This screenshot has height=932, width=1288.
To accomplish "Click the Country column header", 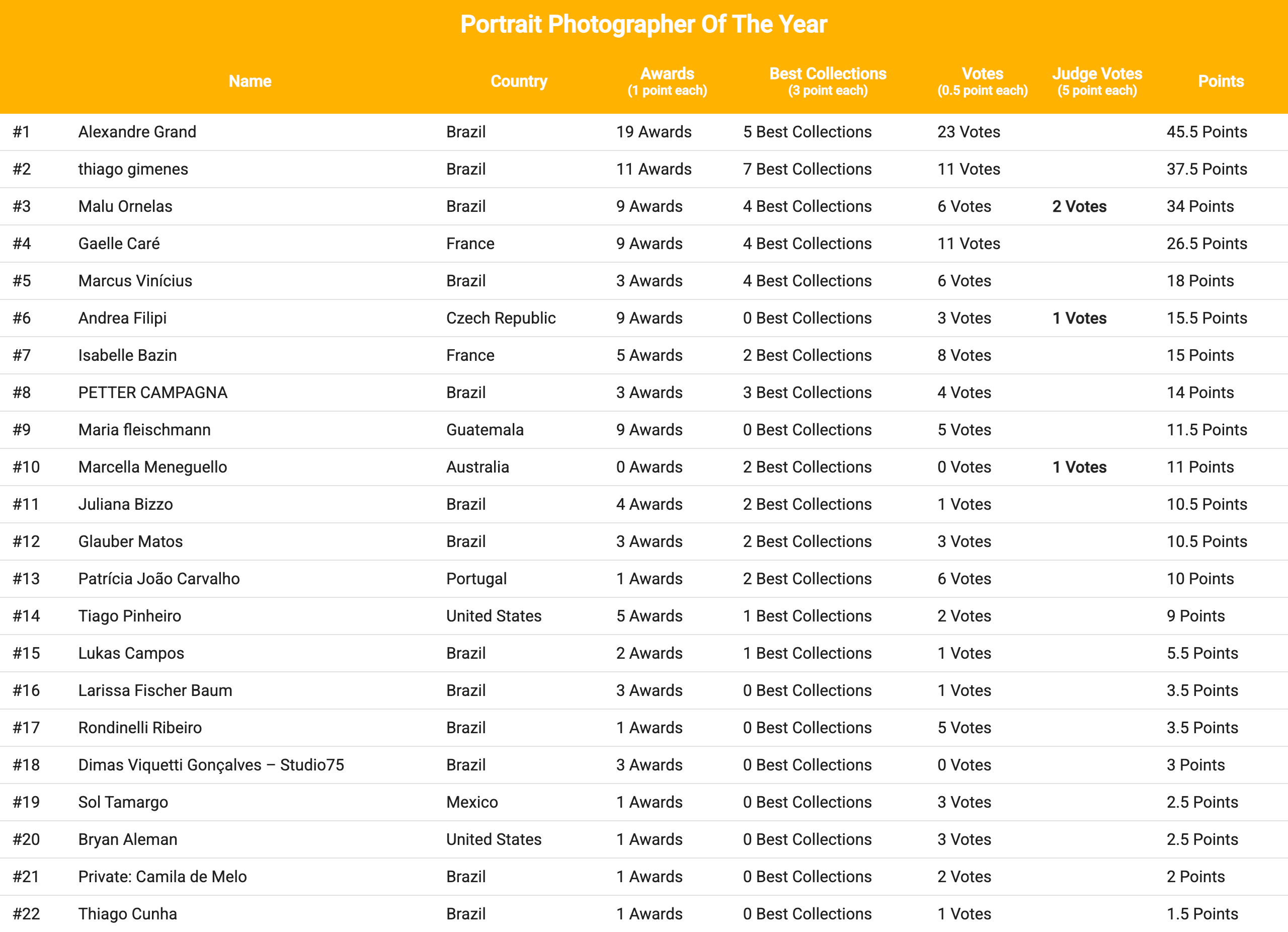I will tap(519, 81).
